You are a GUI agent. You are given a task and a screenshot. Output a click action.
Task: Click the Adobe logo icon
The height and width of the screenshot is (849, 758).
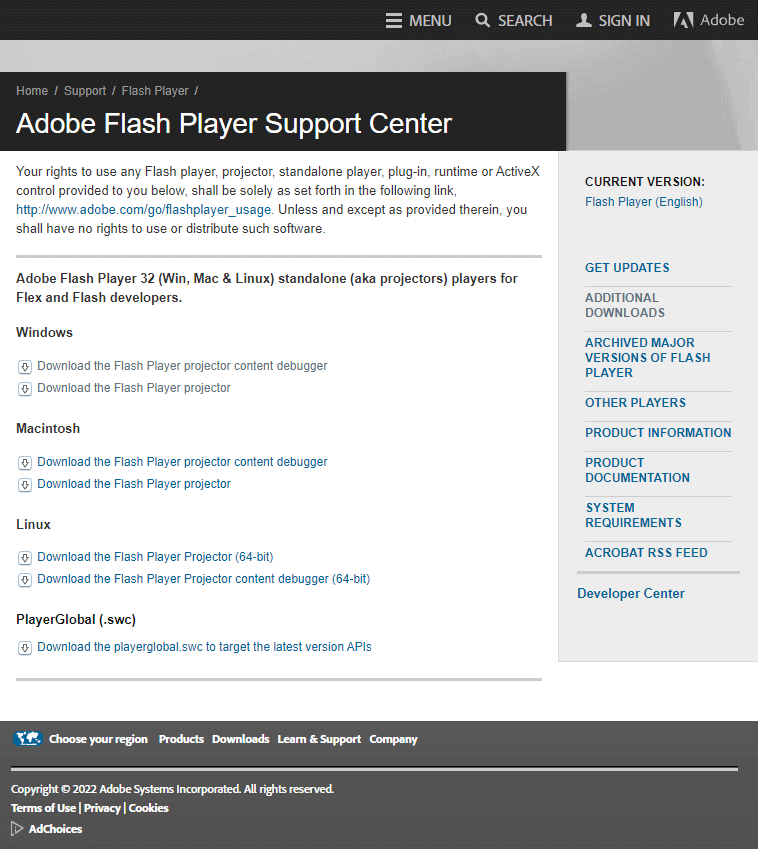[x=683, y=20]
